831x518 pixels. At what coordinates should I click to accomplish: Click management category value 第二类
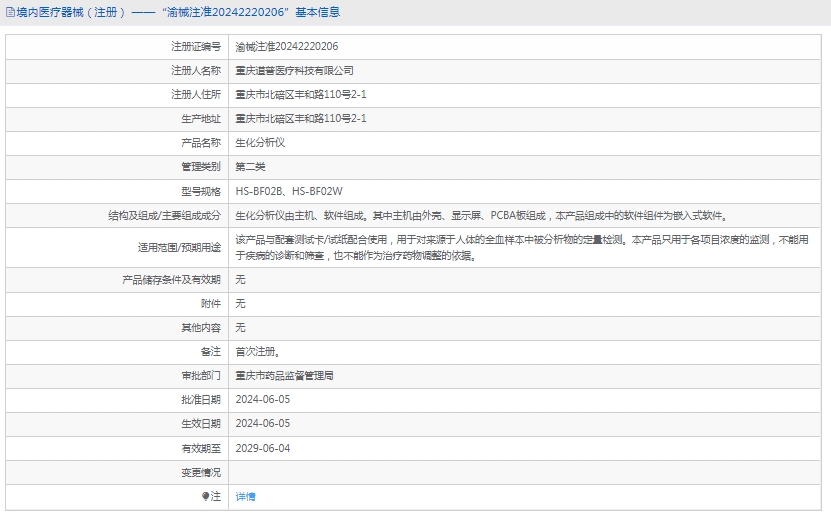[x=250, y=167]
